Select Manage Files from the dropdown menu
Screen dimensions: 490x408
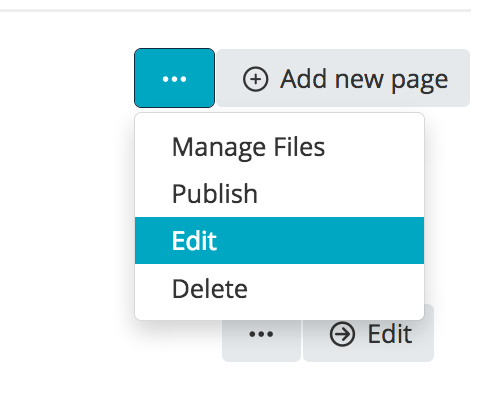279,147
